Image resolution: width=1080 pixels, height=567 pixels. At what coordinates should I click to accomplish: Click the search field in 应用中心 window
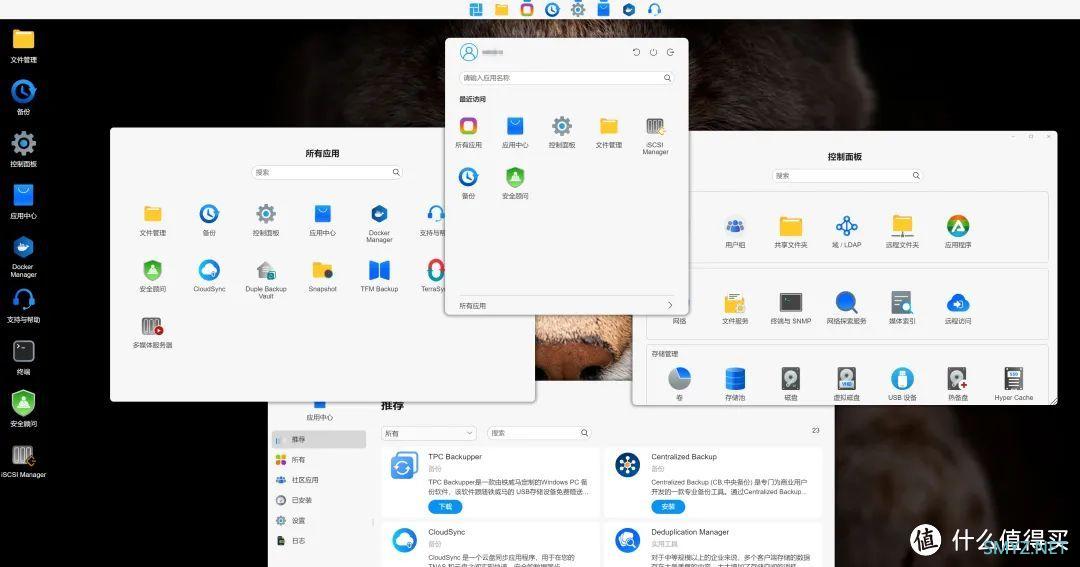pyautogui.click(x=539, y=433)
